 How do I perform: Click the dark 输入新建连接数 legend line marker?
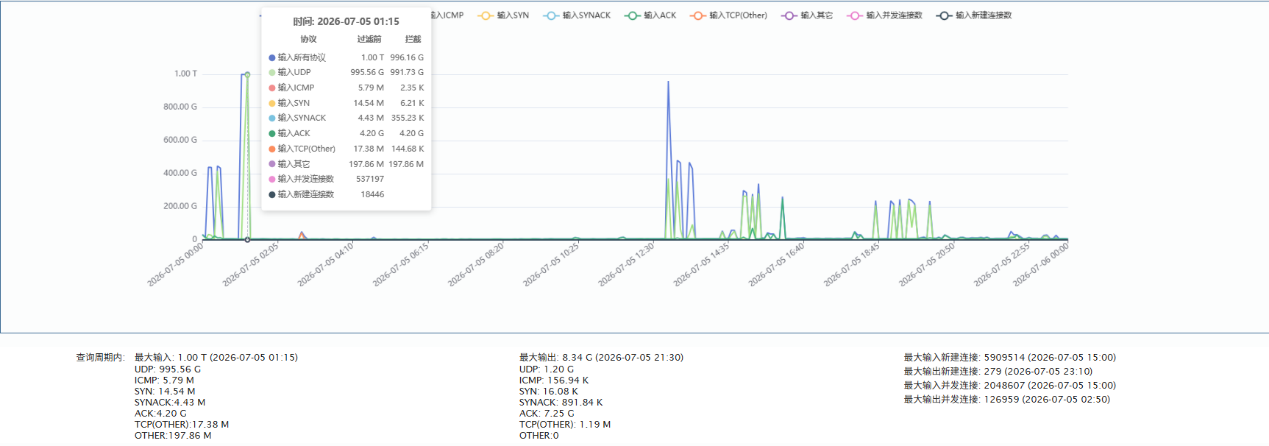[944, 16]
